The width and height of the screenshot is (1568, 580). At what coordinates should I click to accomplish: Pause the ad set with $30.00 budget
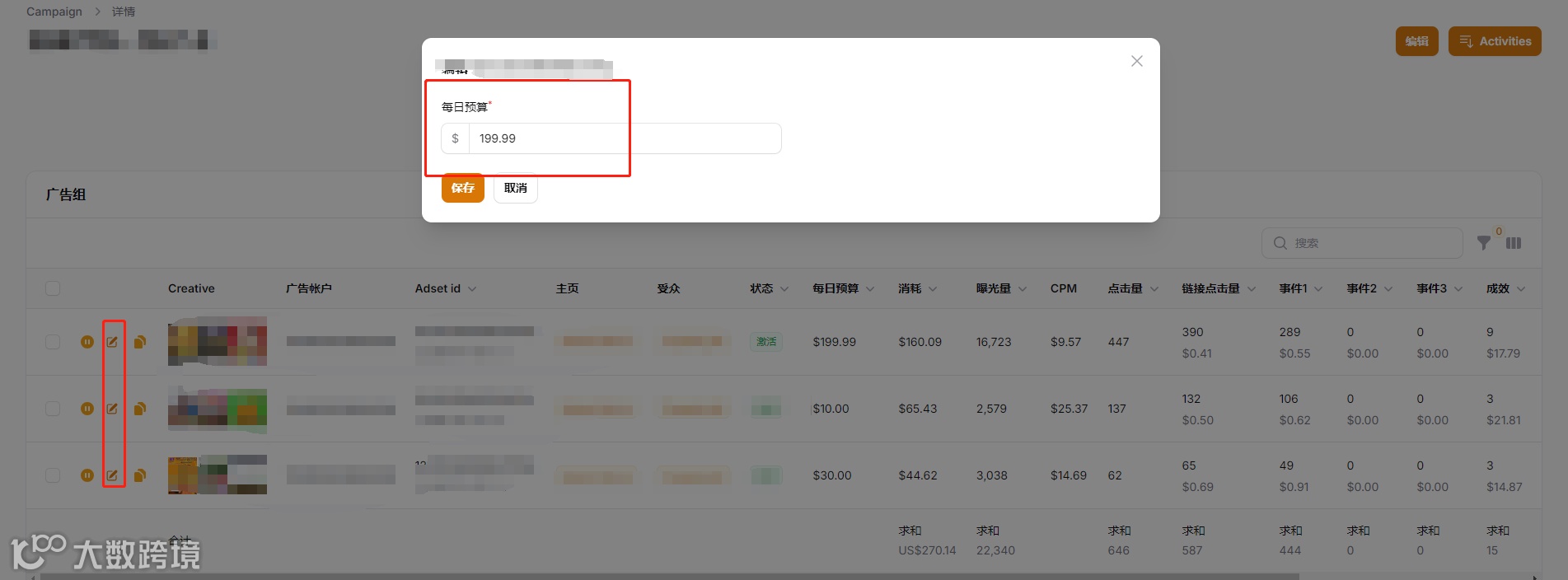tap(87, 475)
